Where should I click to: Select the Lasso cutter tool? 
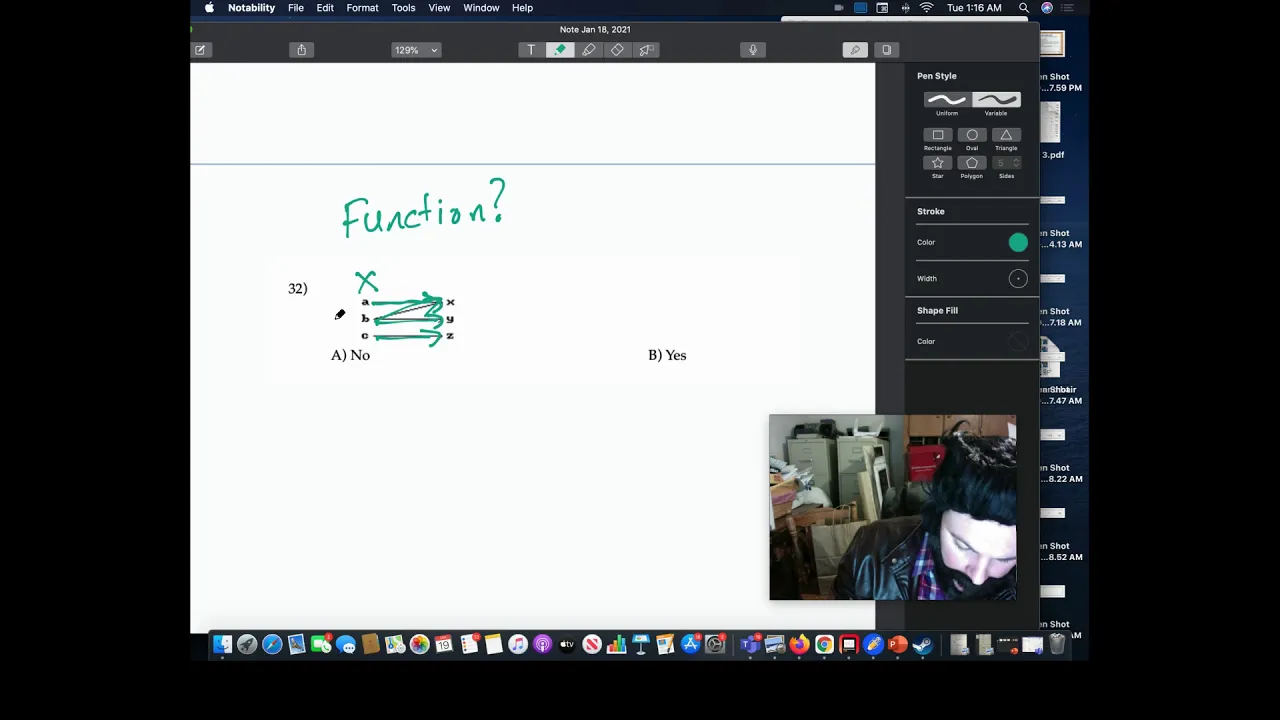[x=646, y=50]
